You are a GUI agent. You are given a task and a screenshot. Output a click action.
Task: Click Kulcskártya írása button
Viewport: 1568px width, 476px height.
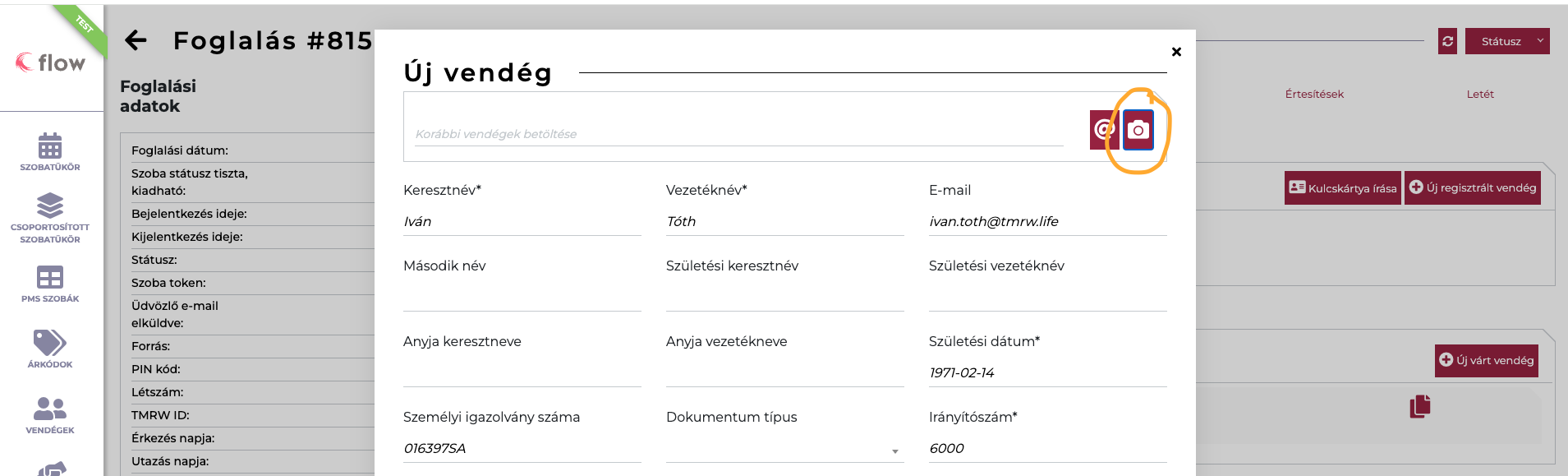point(1343,188)
